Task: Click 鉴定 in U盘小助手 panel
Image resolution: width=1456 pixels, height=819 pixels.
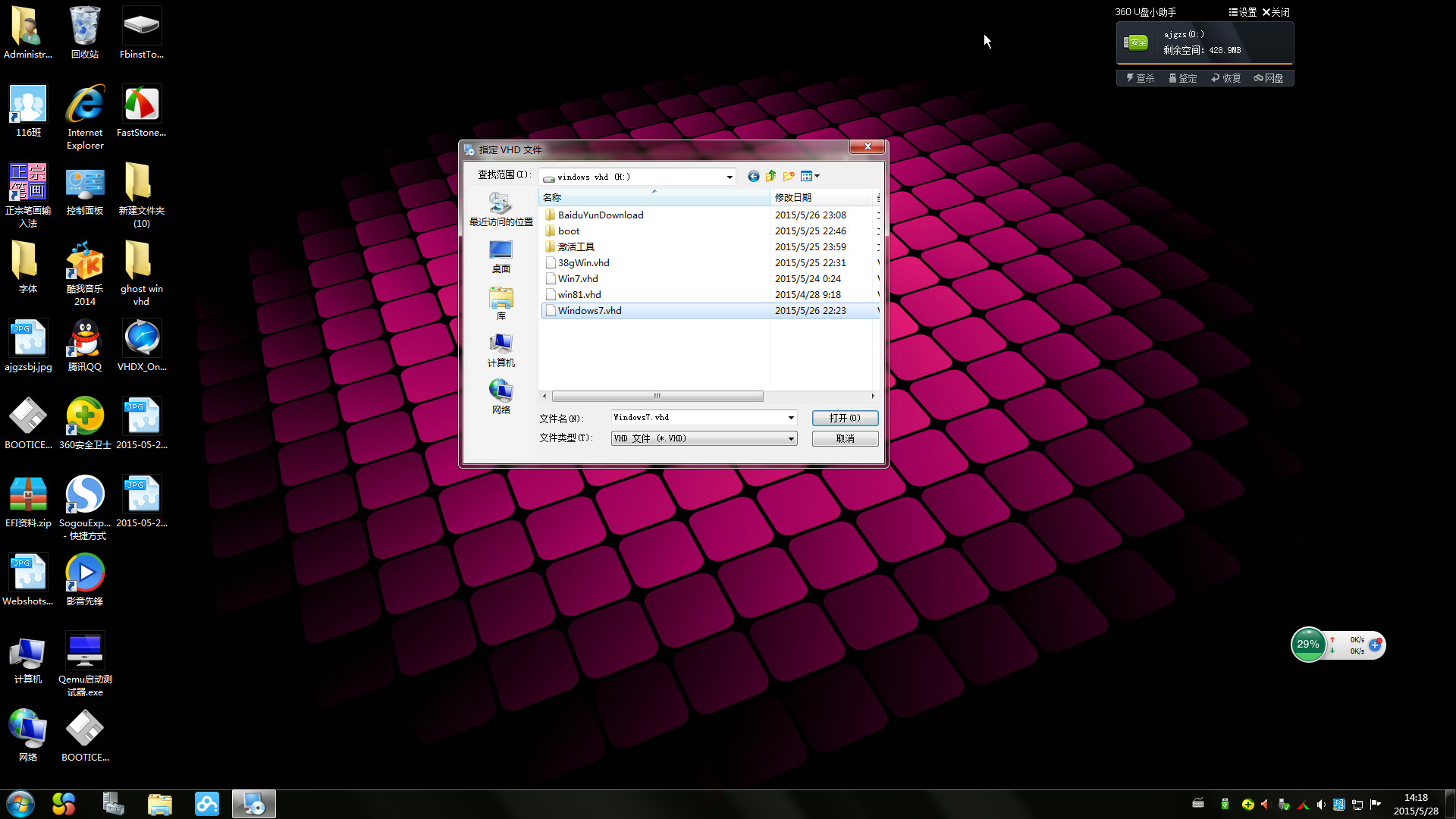Action: click(x=1183, y=78)
